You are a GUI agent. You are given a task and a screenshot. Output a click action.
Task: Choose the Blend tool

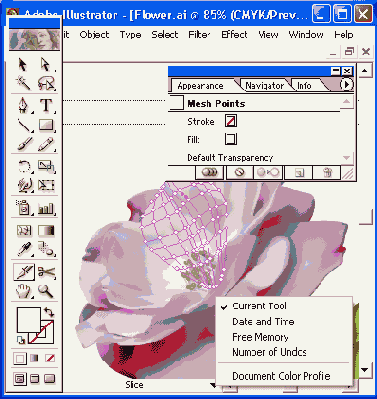(46, 249)
